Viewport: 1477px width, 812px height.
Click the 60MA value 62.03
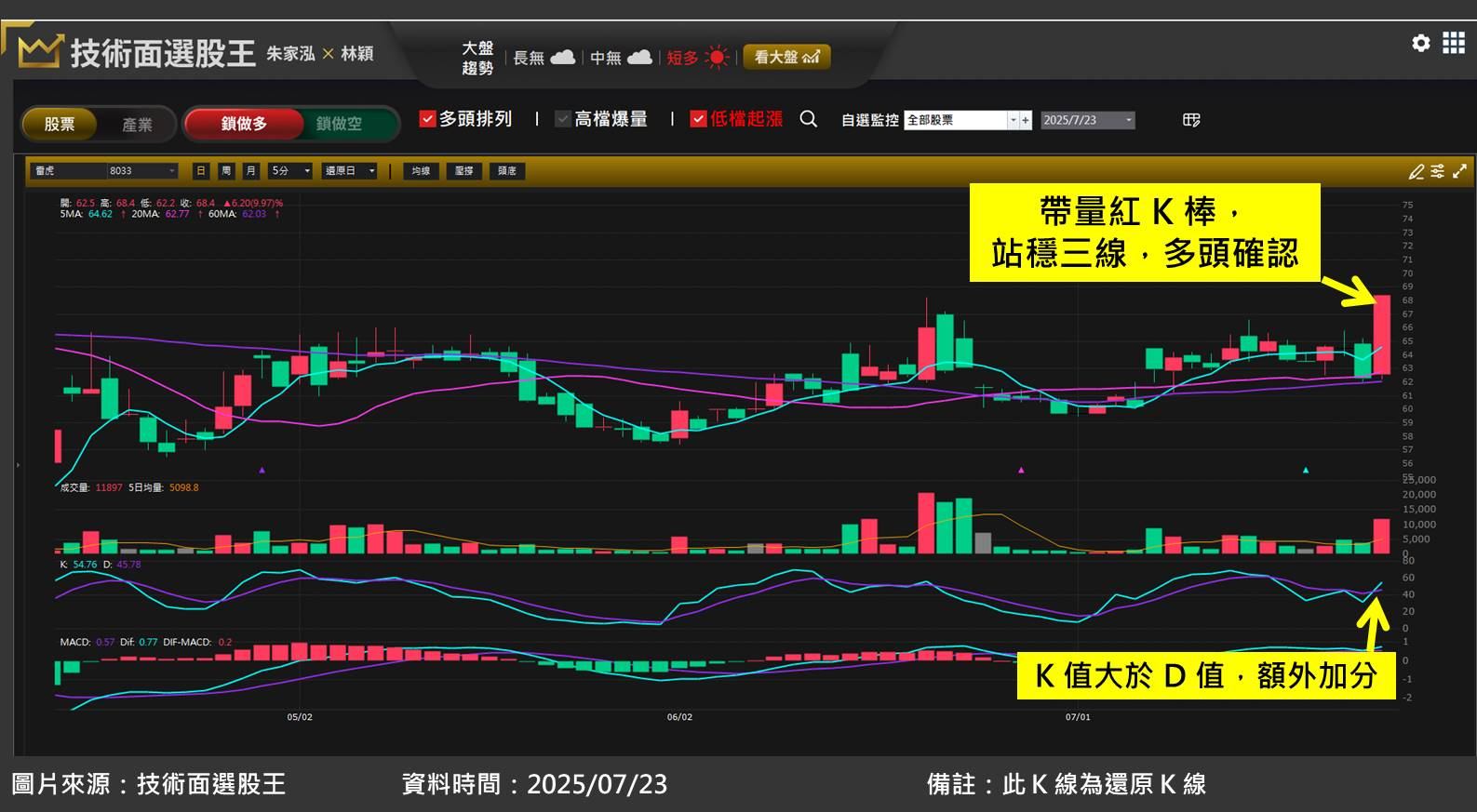(254, 214)
